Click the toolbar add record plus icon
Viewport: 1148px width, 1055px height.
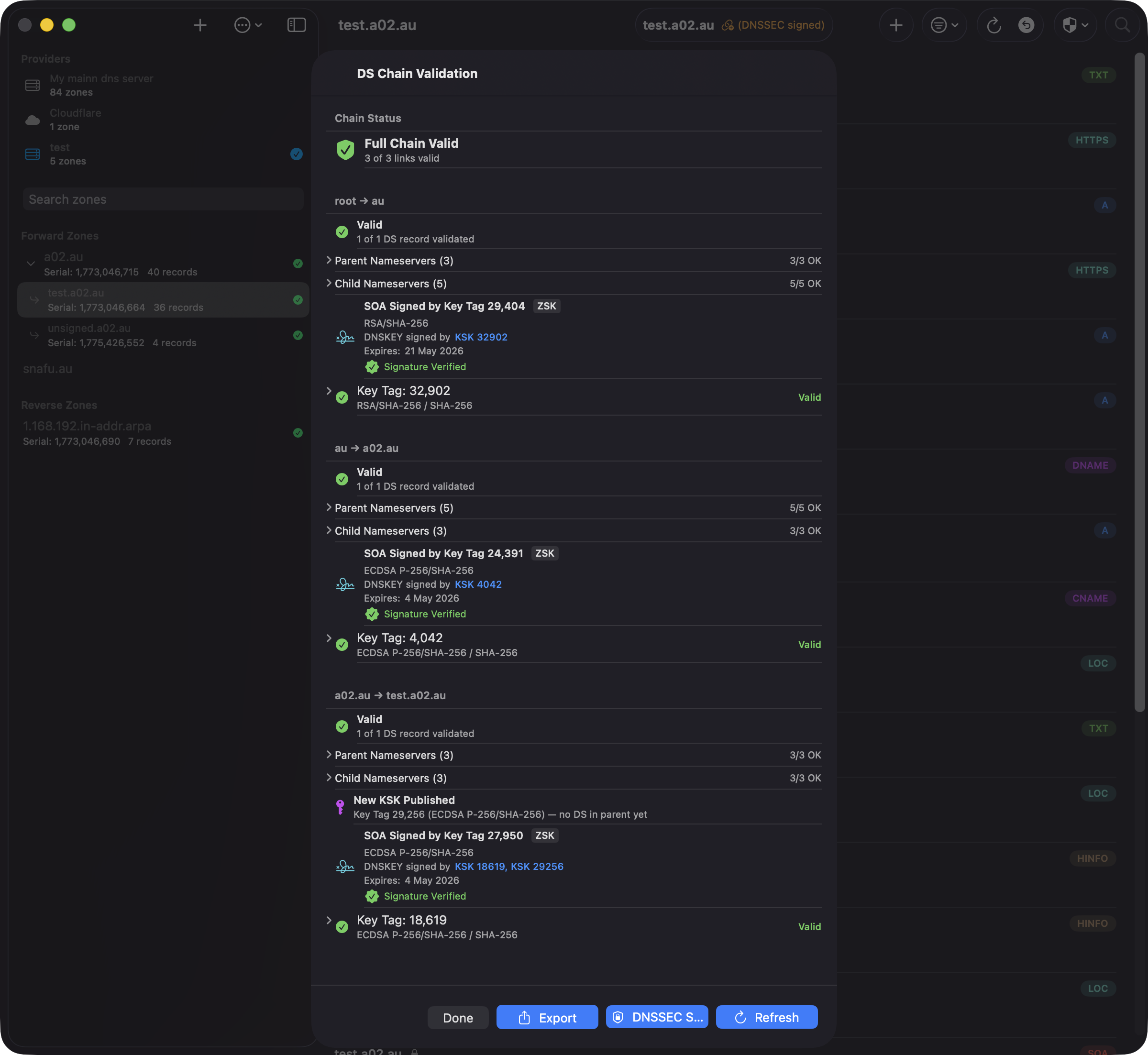(896, 25)
